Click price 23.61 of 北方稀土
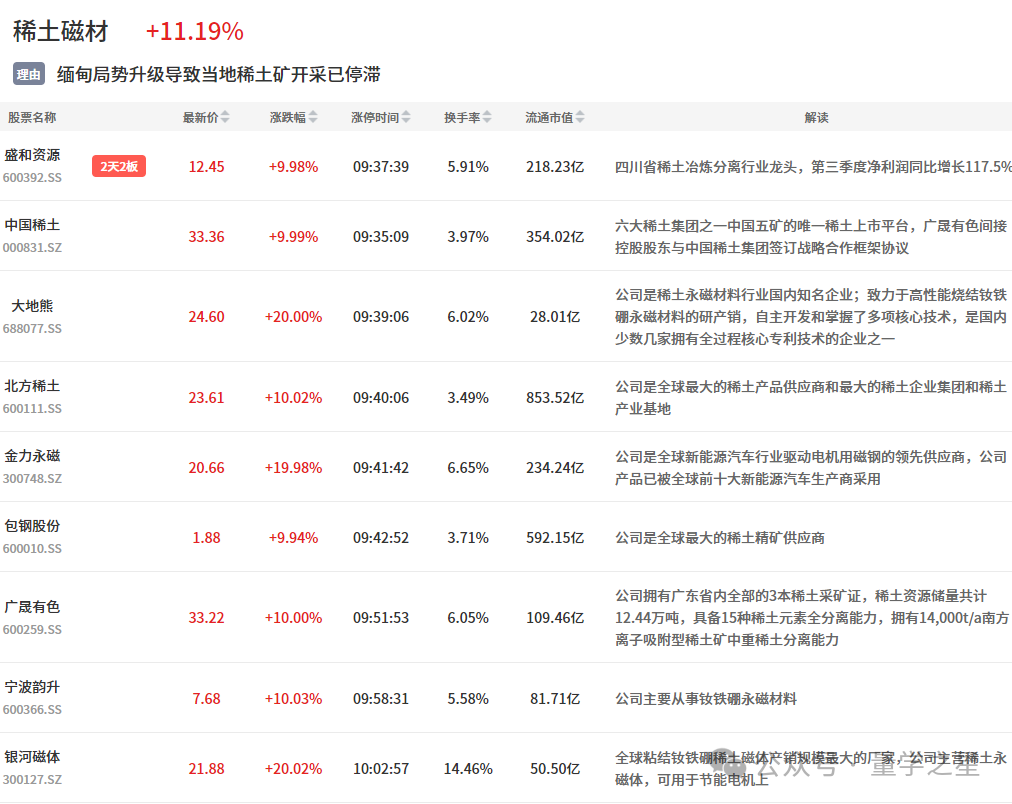 [207, 397]
